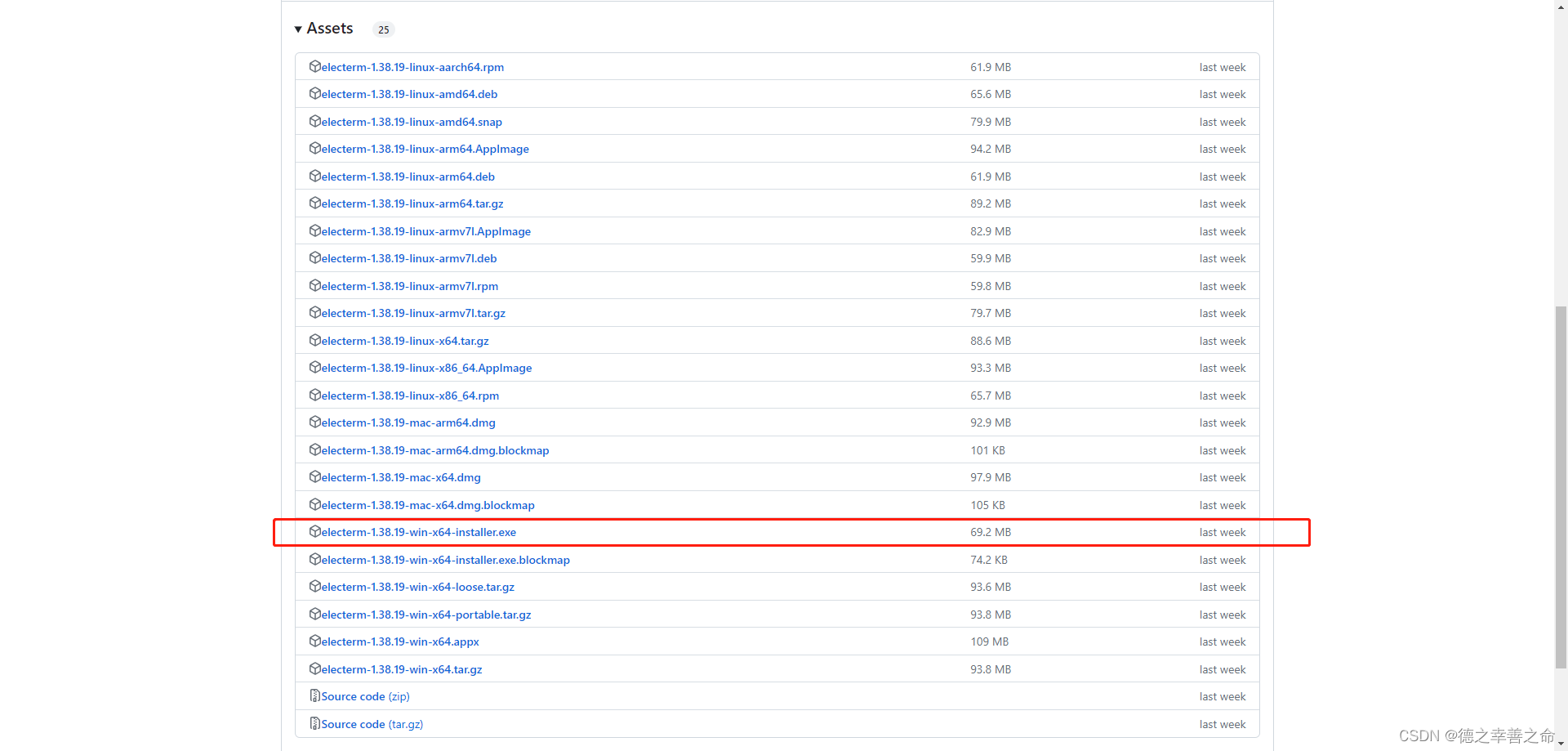This screenshot has width=1568, height=751.
Task: Download electerm-1.38.19-linux-amd64.deb
Action: [409, 94]
